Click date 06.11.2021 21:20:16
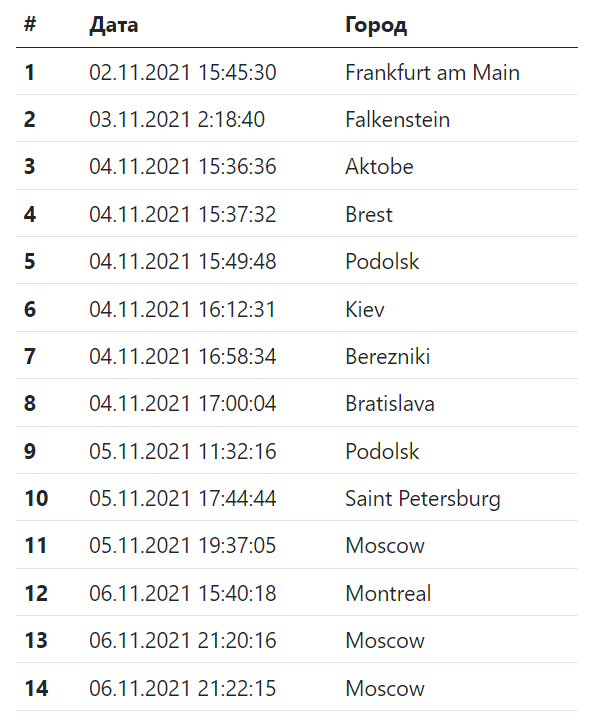 tap(183, 641)
